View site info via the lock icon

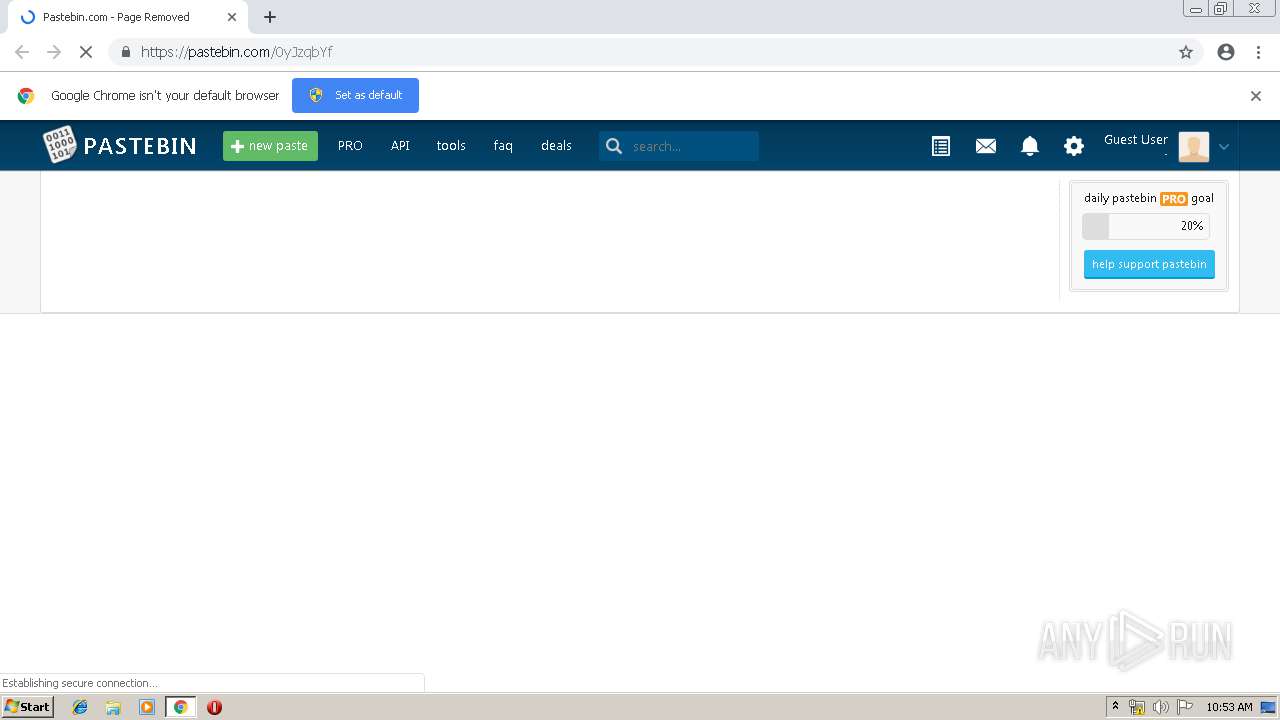(x=125, y=52)
